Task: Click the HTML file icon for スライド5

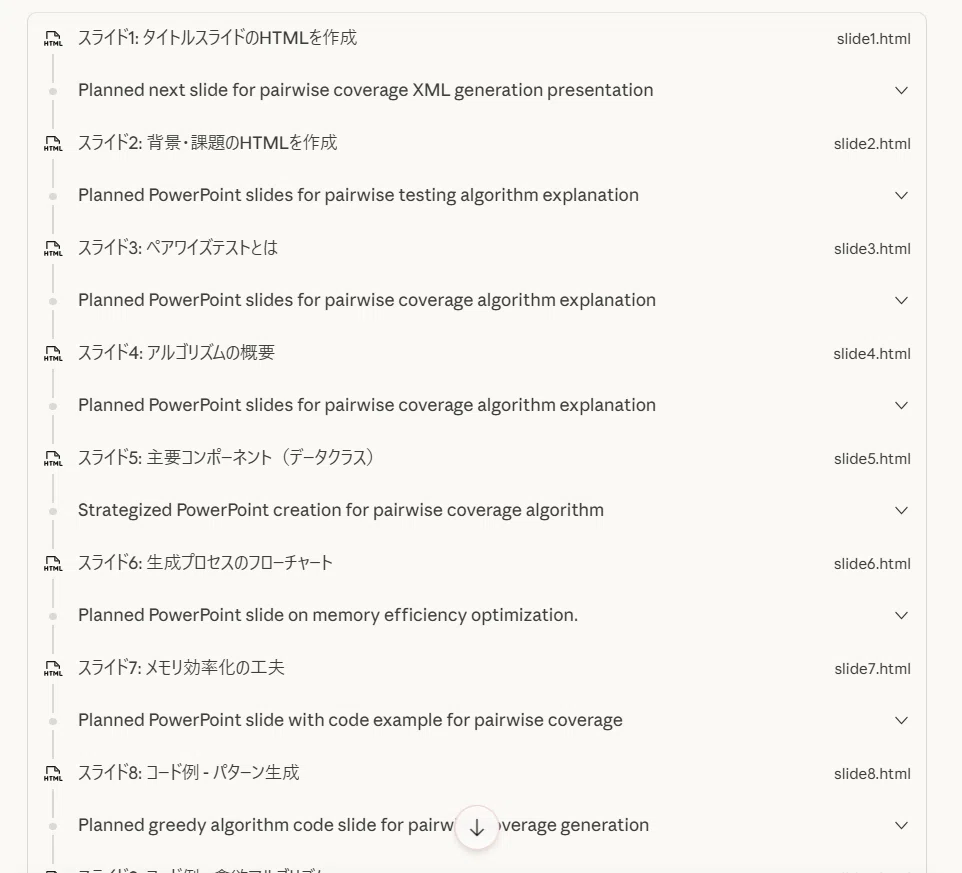Action: pyautogui.click(x=53, y=458)
